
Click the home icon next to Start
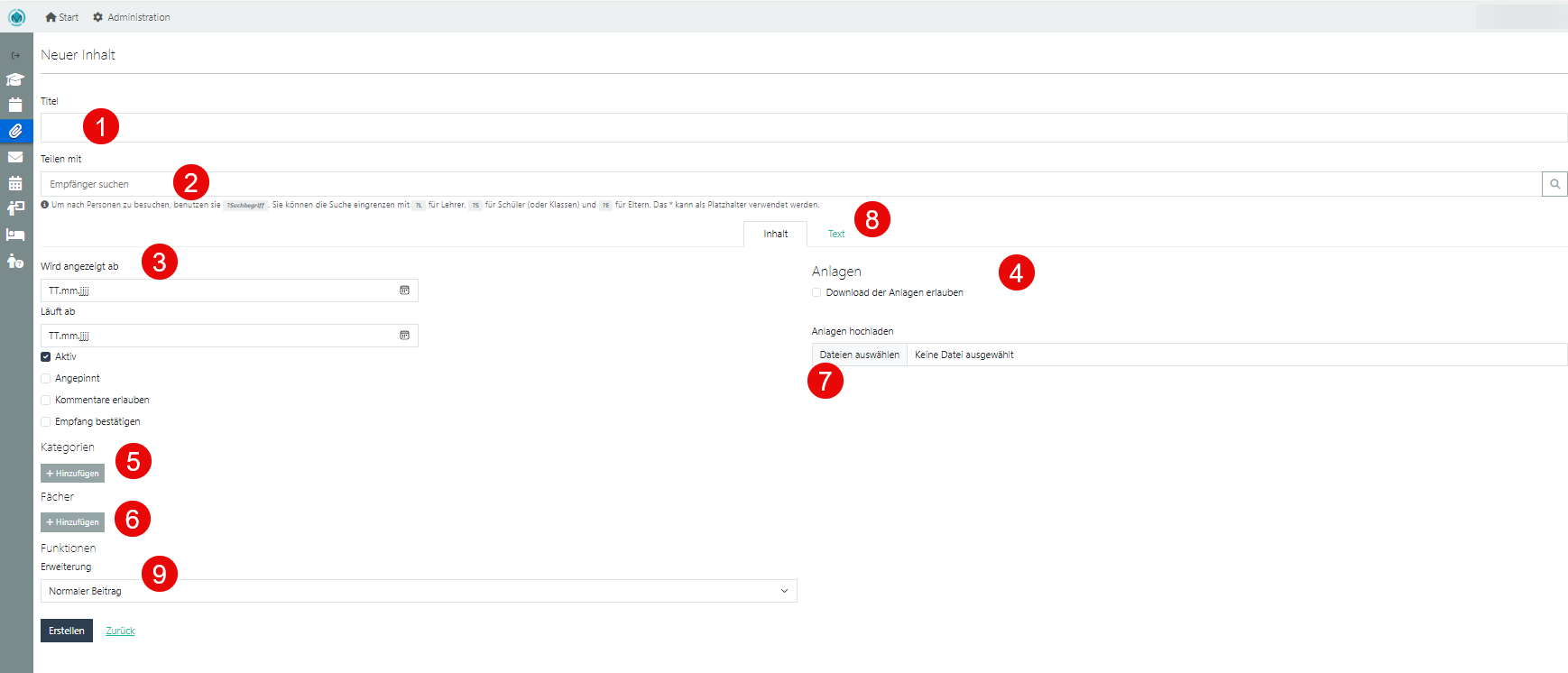tap(51, 17)
